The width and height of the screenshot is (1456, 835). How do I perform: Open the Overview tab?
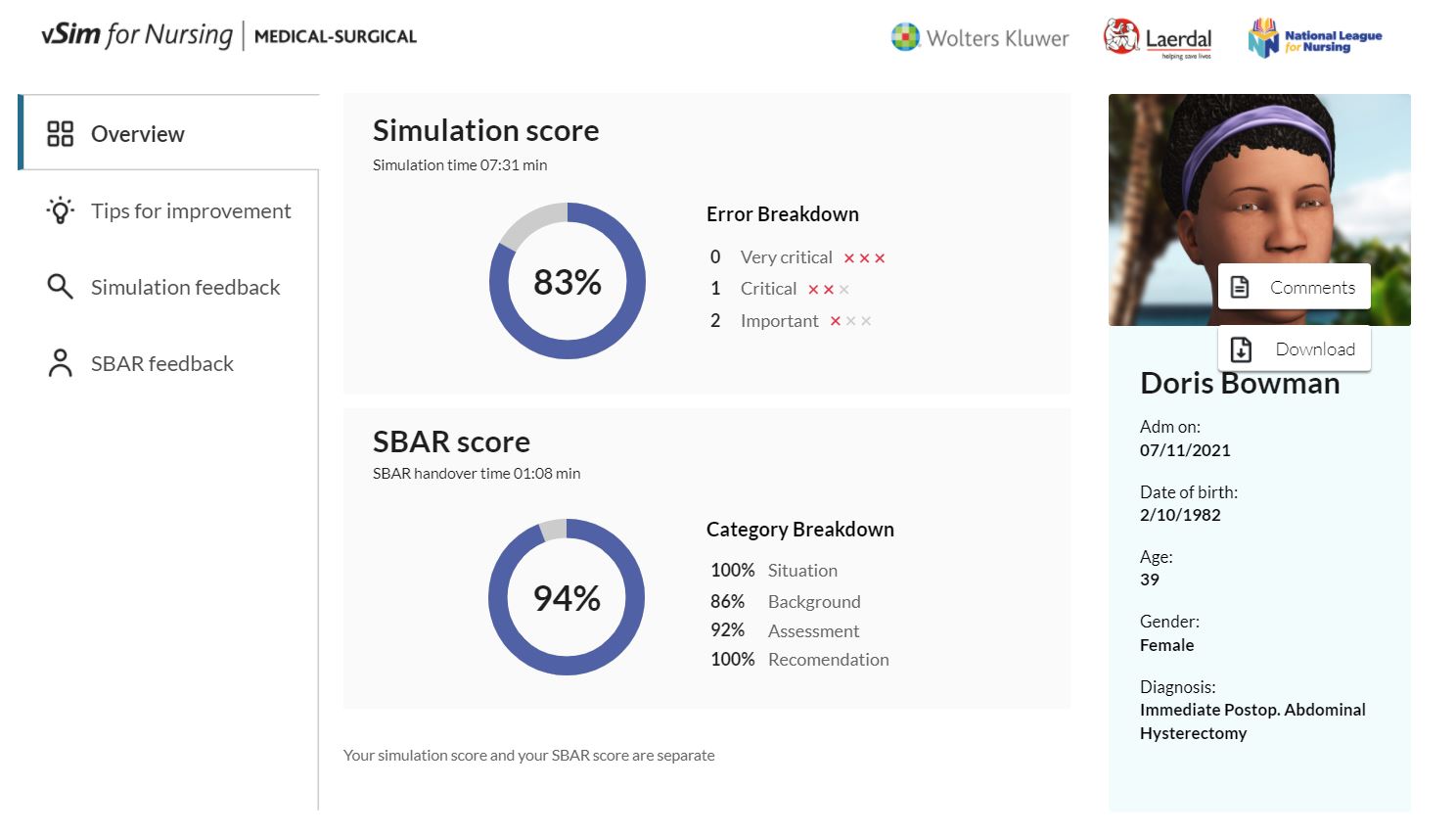pos(169,133)
